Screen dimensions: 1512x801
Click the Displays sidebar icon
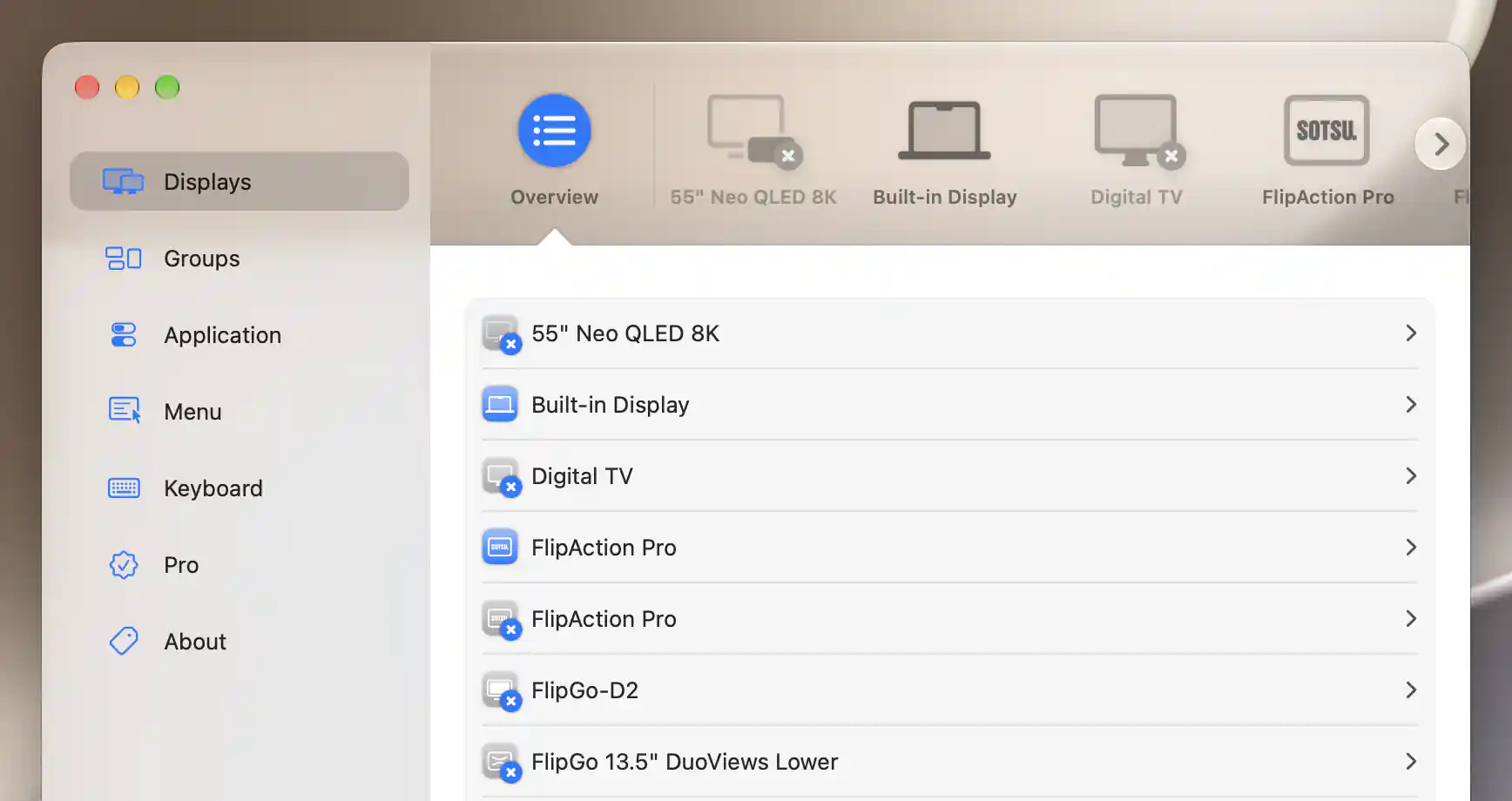tap(123, 181)
